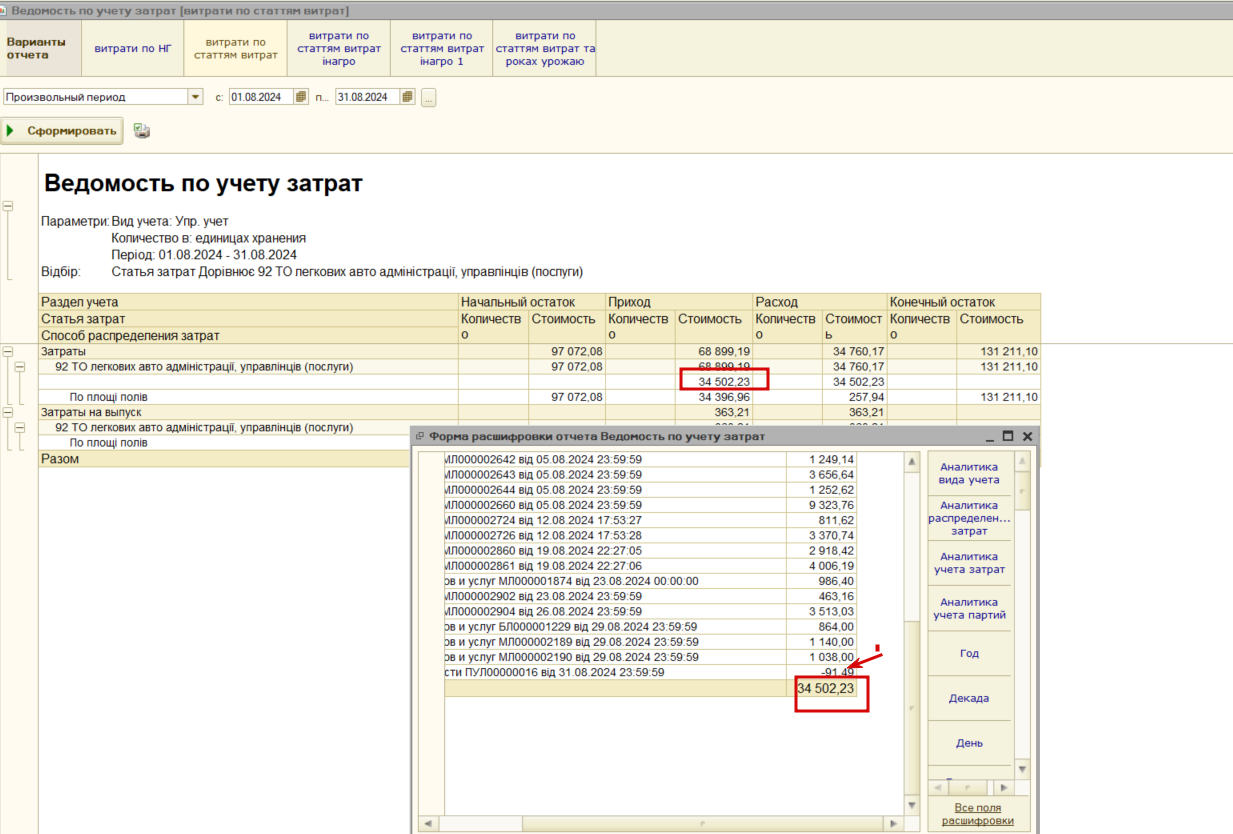
Task: Switch to витрати по статтям витрат інагро 1
Action: click(442, 48)
